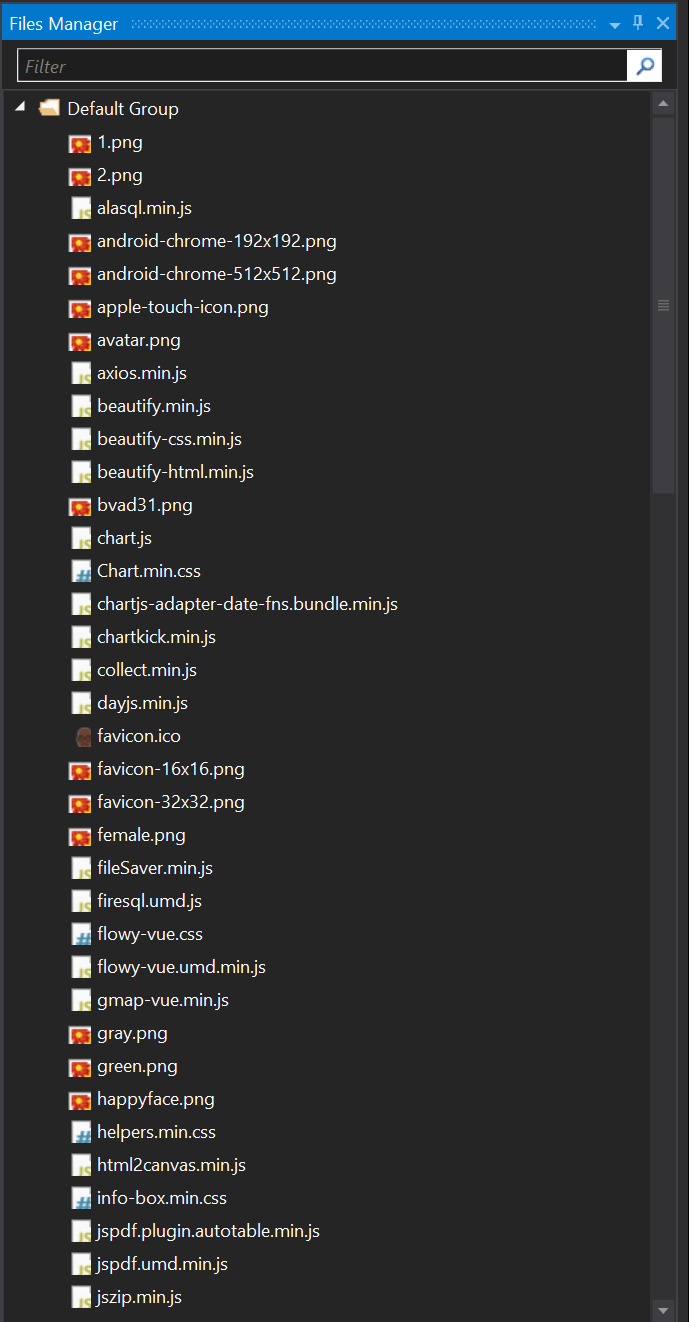Select file name favicon-16x16.png
Screen dimensions: 689x1322
[x=171, y=769]
